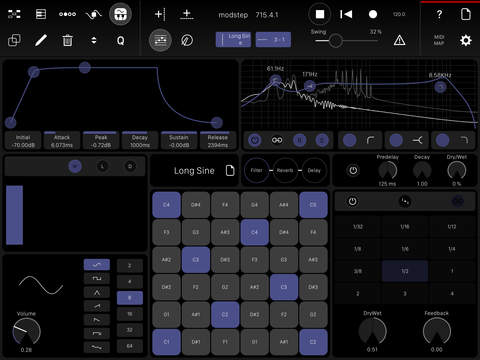
Task: Select the mid bell filter shape icon
Action: point(418,140)
